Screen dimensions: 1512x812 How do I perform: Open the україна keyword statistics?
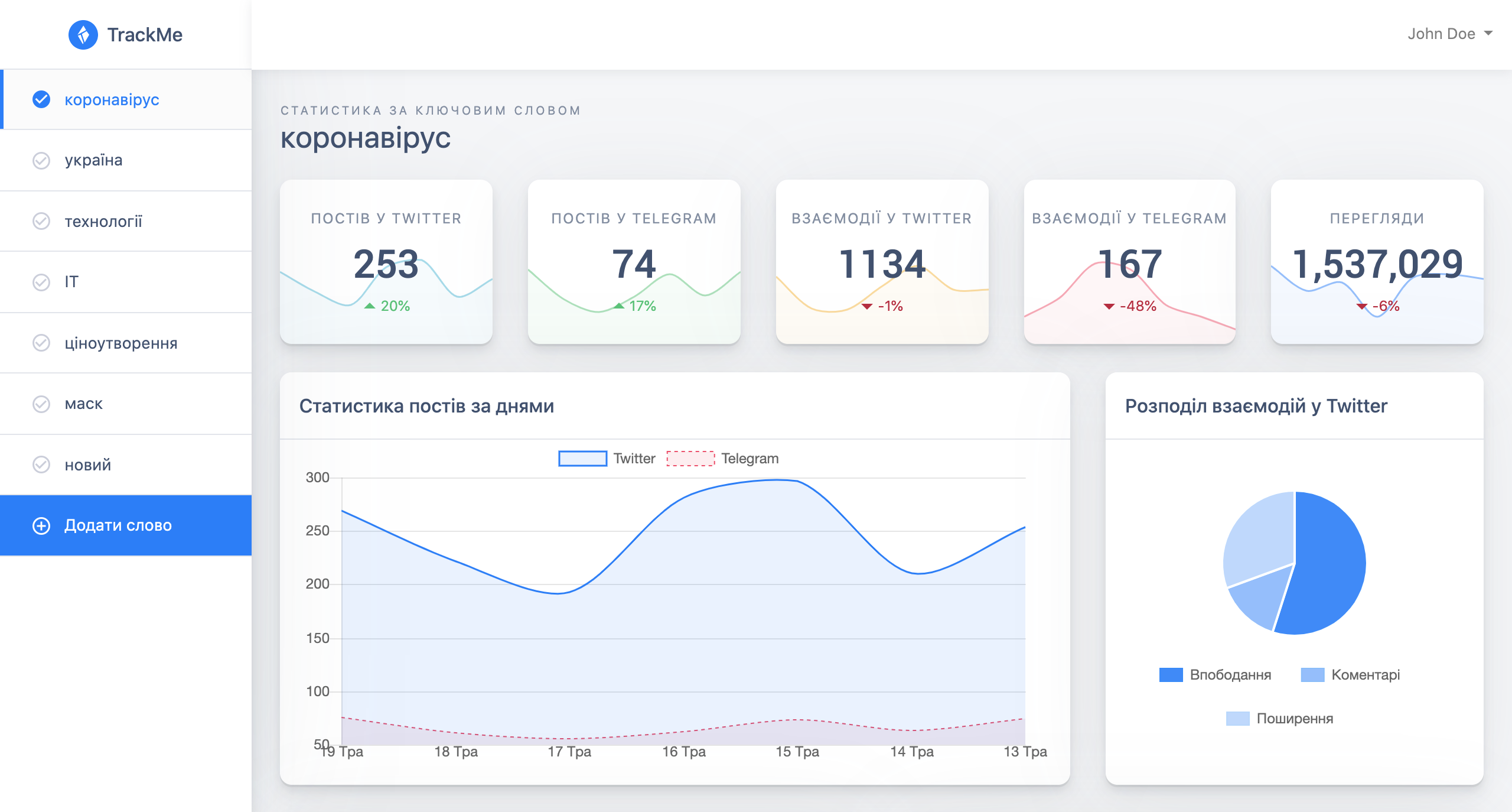point(93,160)
